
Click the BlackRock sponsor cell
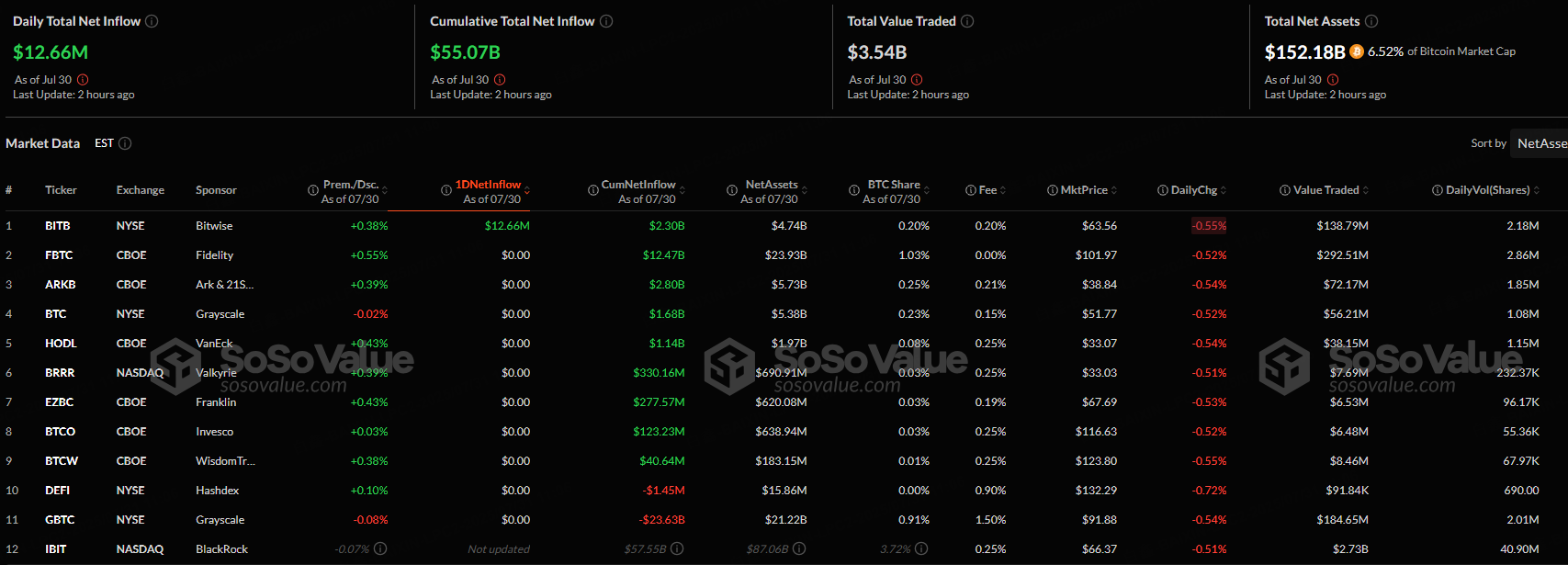(222, 549)
